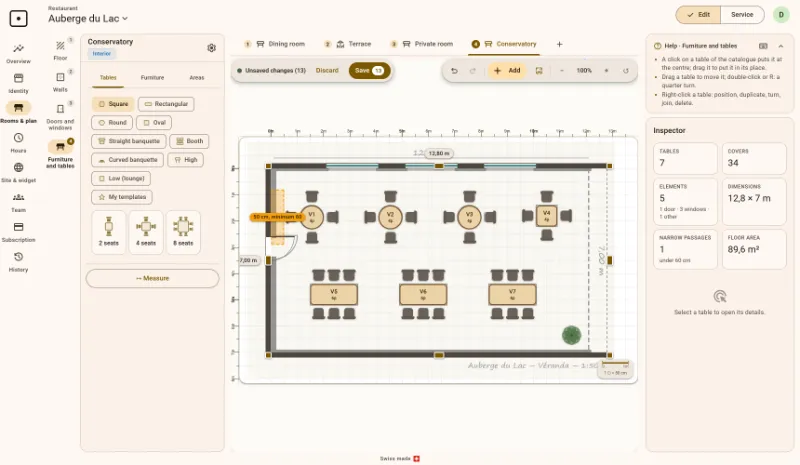
Task: Choose the Booth type
Action: tap(189, 141)
